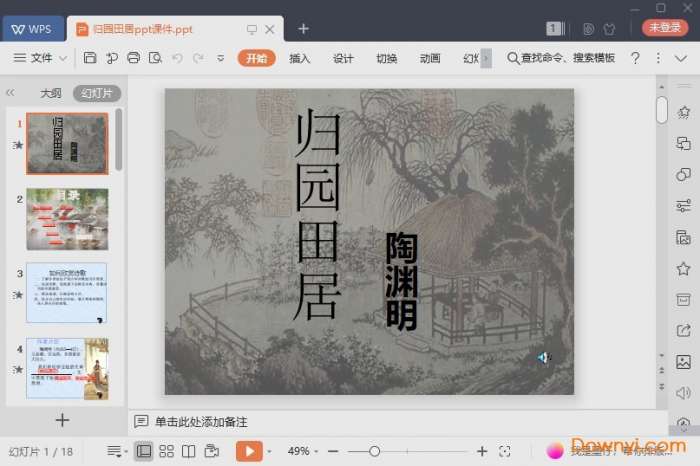Image resolution: width=700 pixels, height=466 pixels.
Task: Click the 查找命令、搜索模板 search field
Action: click(561, 58)
